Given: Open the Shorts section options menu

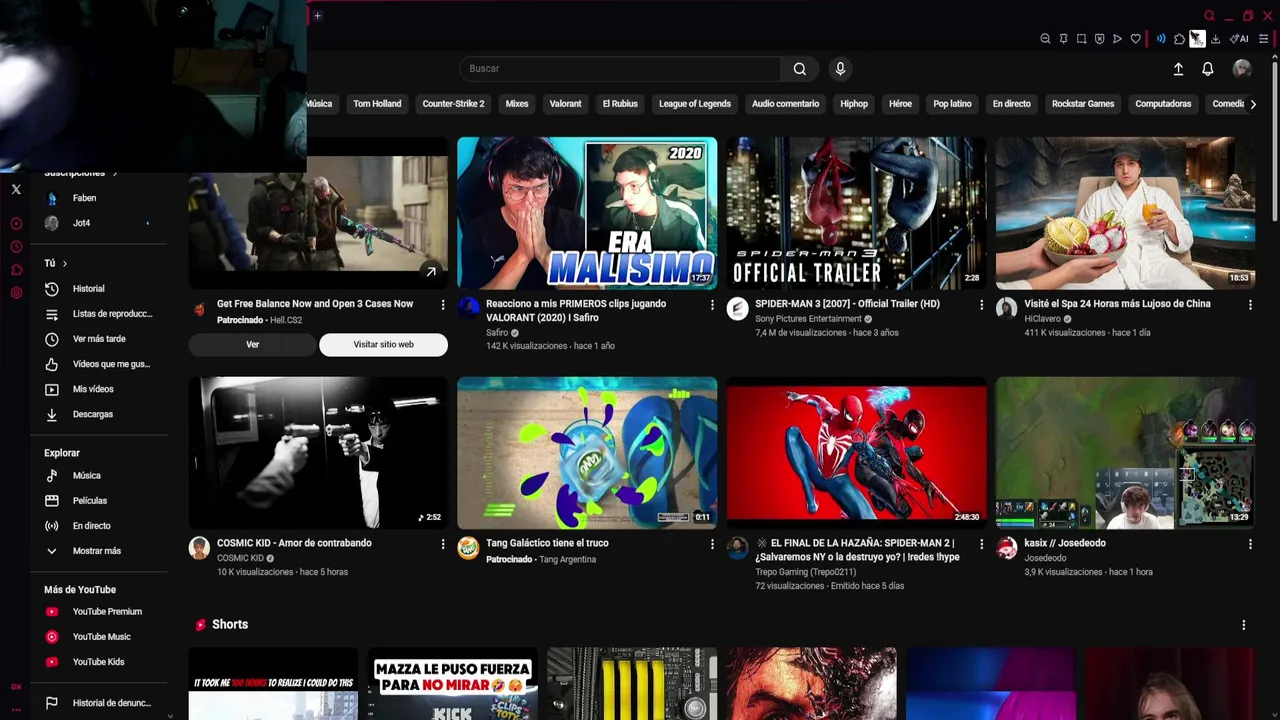Looking at the screenshot, I should 1244,625.
